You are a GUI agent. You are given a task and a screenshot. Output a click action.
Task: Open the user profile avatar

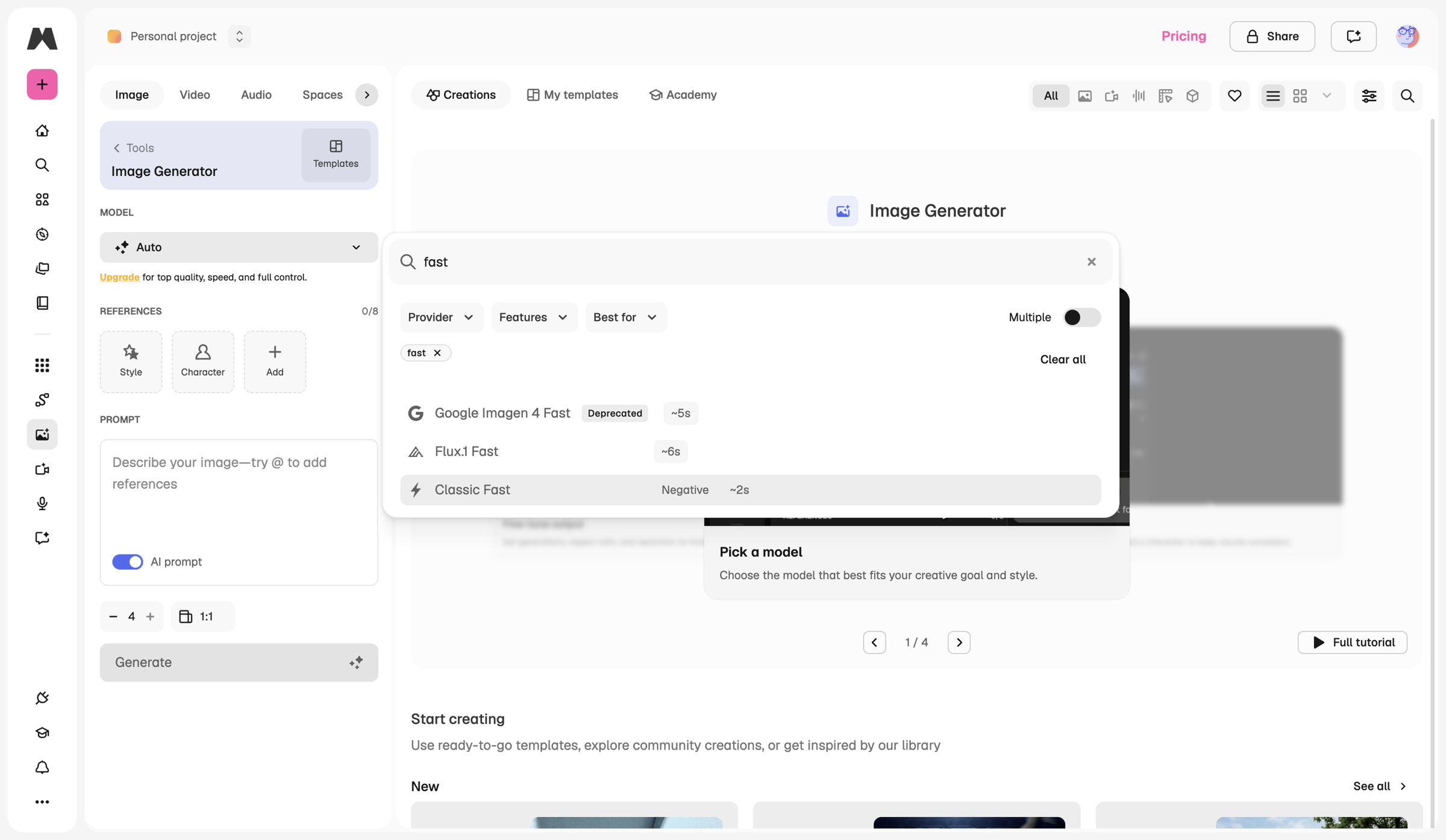pos(1407,36)
